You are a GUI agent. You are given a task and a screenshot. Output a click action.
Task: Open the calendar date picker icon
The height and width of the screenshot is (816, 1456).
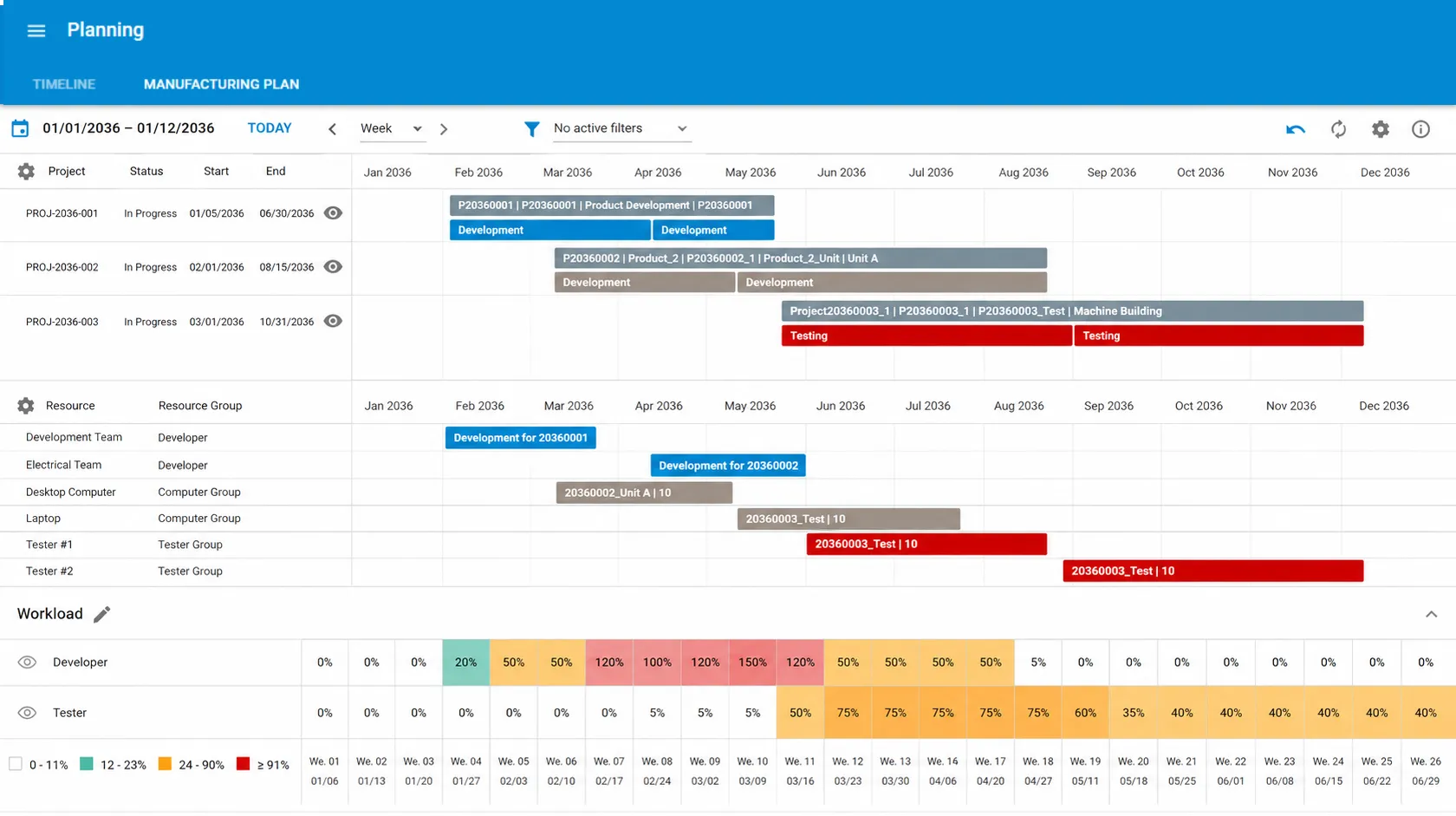click(20, 128)
